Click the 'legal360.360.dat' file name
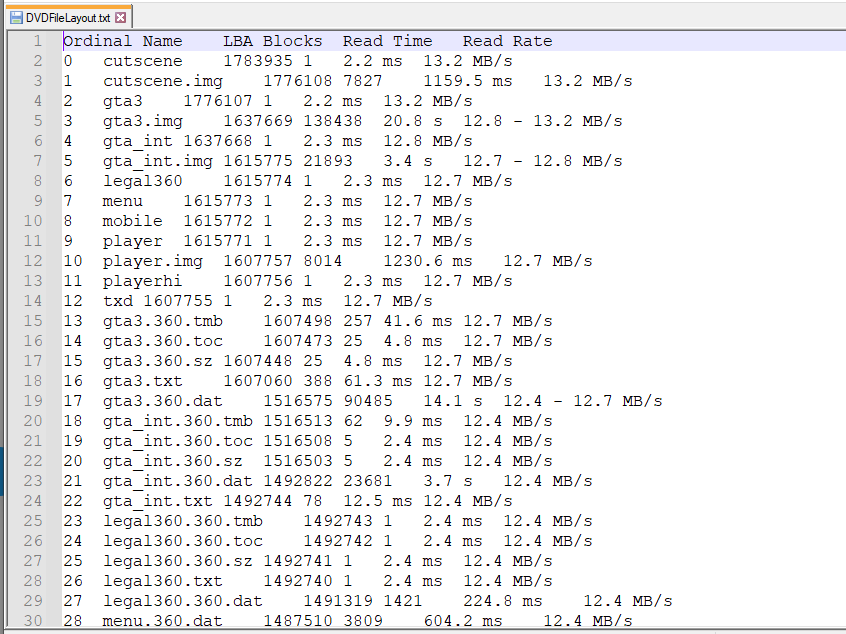The width and height of the screenshot is (846, 634). click(x=183, y=600)
